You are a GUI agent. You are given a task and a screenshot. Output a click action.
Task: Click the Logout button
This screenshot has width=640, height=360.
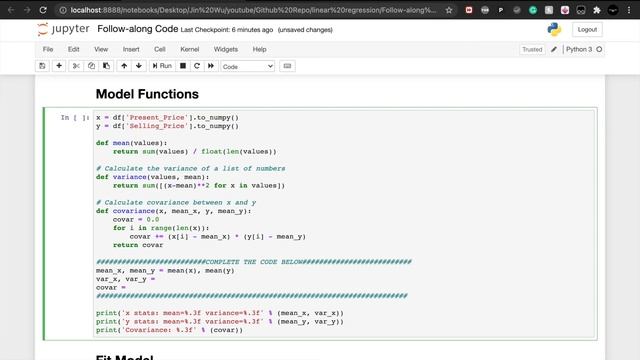pyautogui.click(x=587, y=29)
